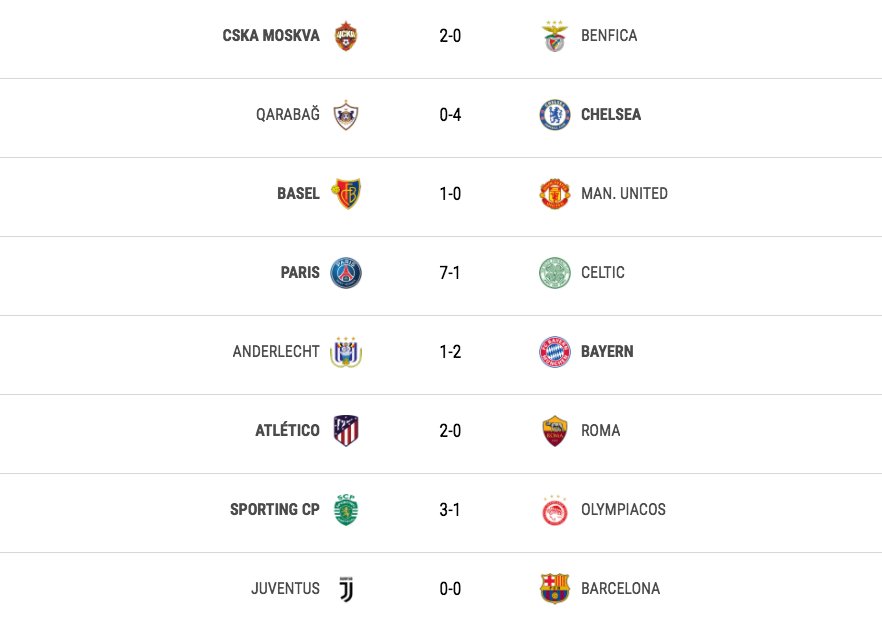The height and width of the screenshot is (620, 882).
Task: Open the Barcelona club crest
Action: [555, 588]
